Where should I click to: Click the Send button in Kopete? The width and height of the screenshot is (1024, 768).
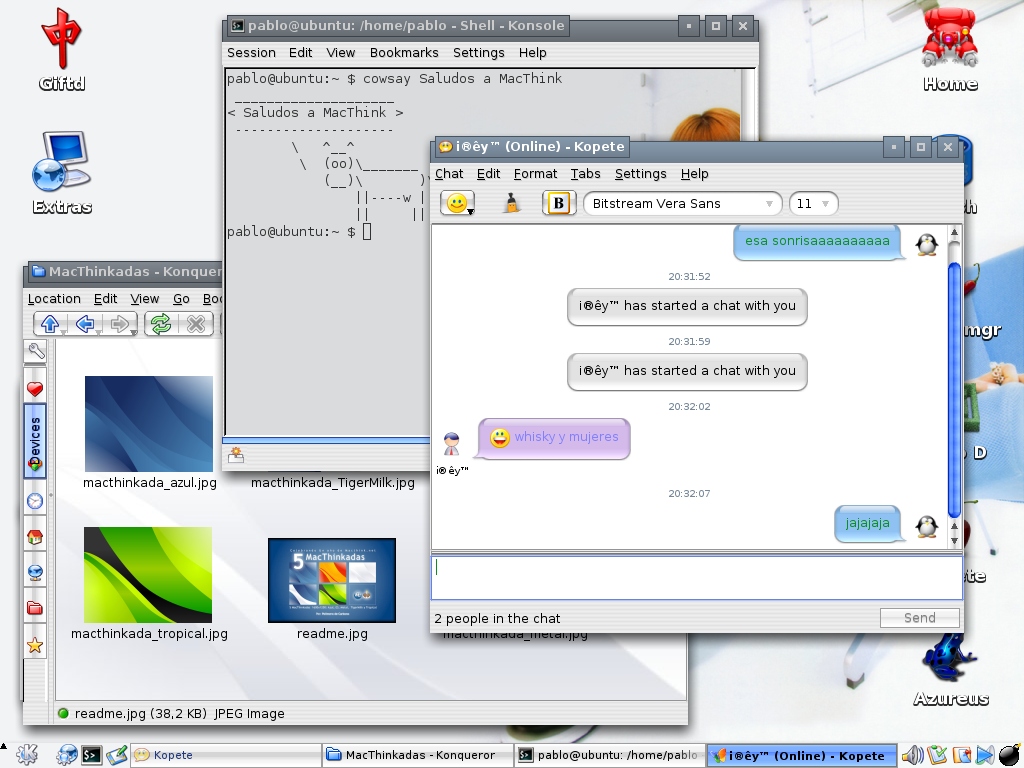[x=920, y=618]
